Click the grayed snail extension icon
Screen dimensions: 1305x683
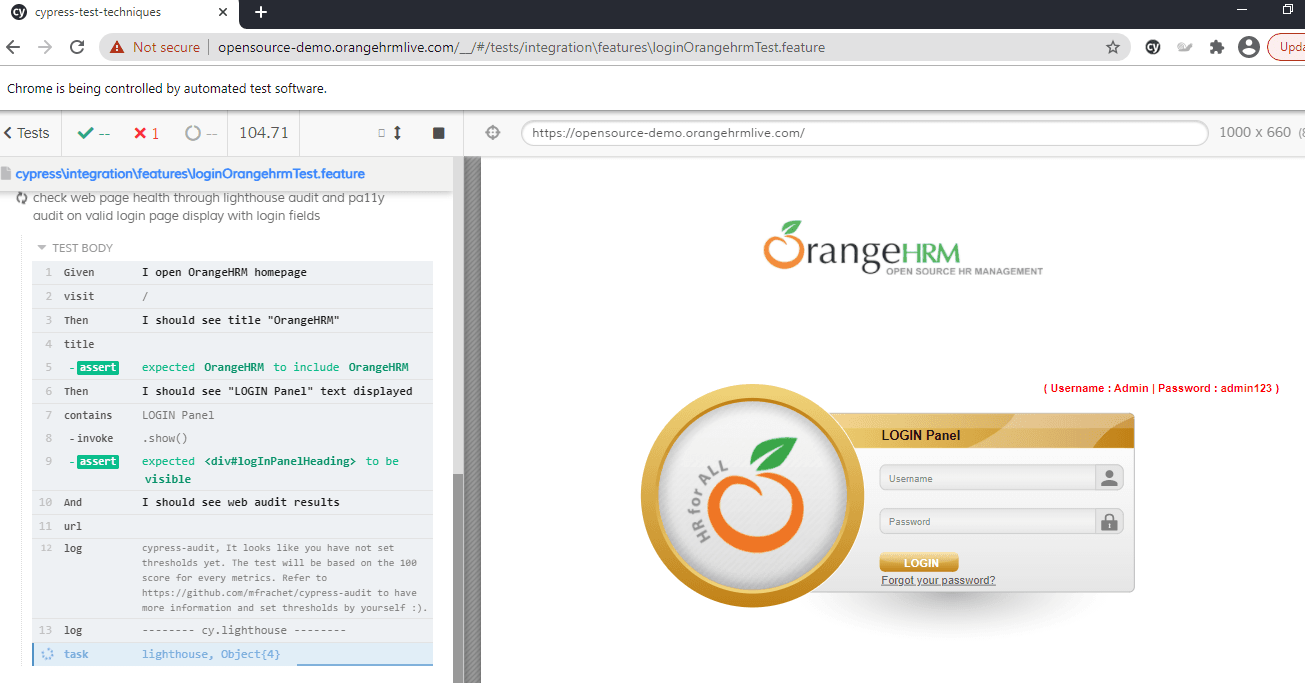[1185, 47]
